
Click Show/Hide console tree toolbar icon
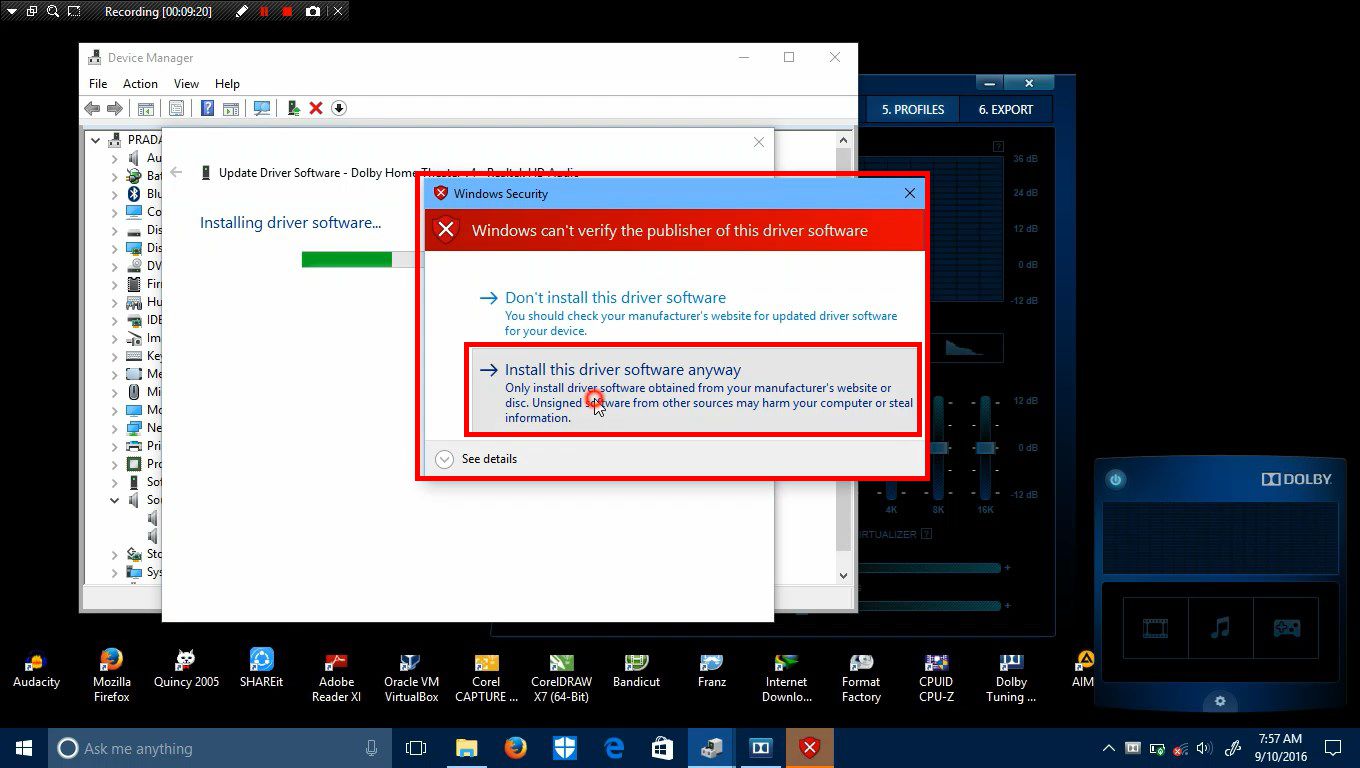point(146,108)
